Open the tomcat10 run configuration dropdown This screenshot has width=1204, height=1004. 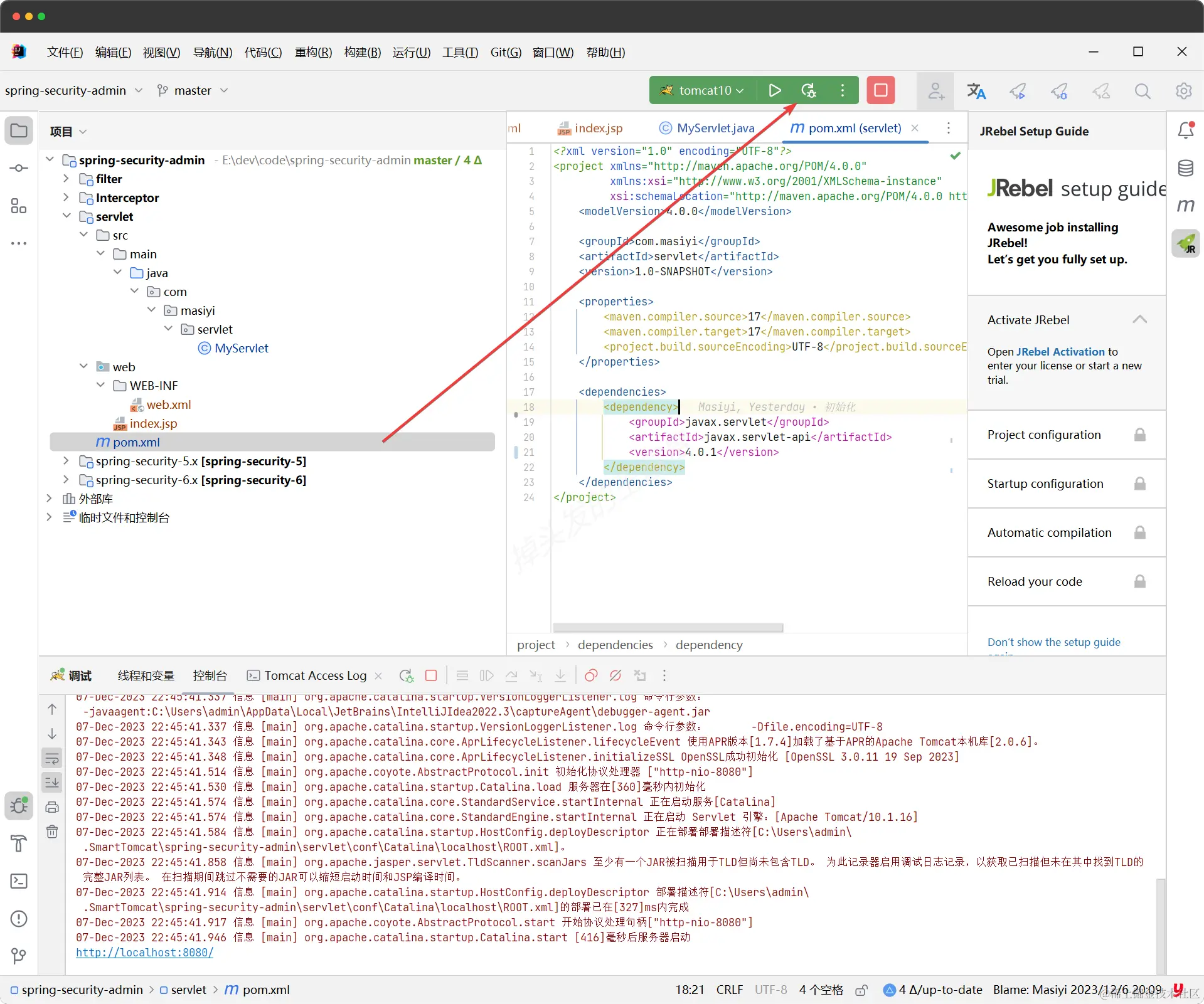pos(703,90)
